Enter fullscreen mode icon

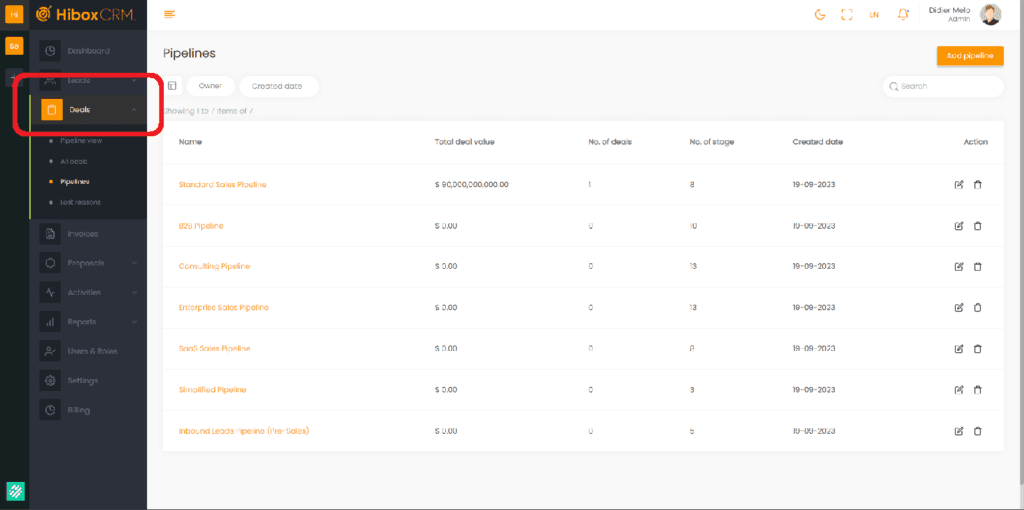[847, 14]
